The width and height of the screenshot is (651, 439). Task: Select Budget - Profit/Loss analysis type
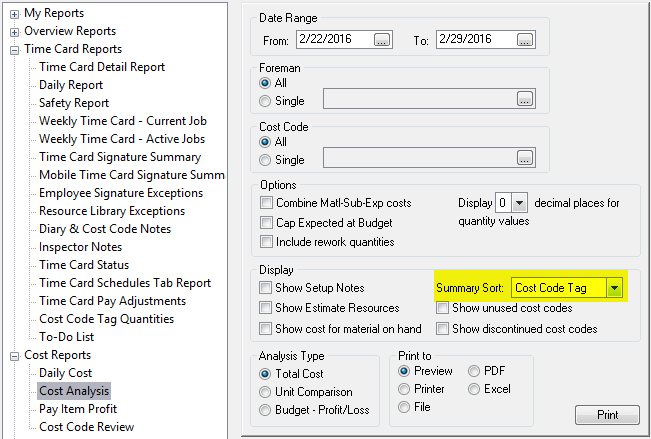tap(265, 410)
